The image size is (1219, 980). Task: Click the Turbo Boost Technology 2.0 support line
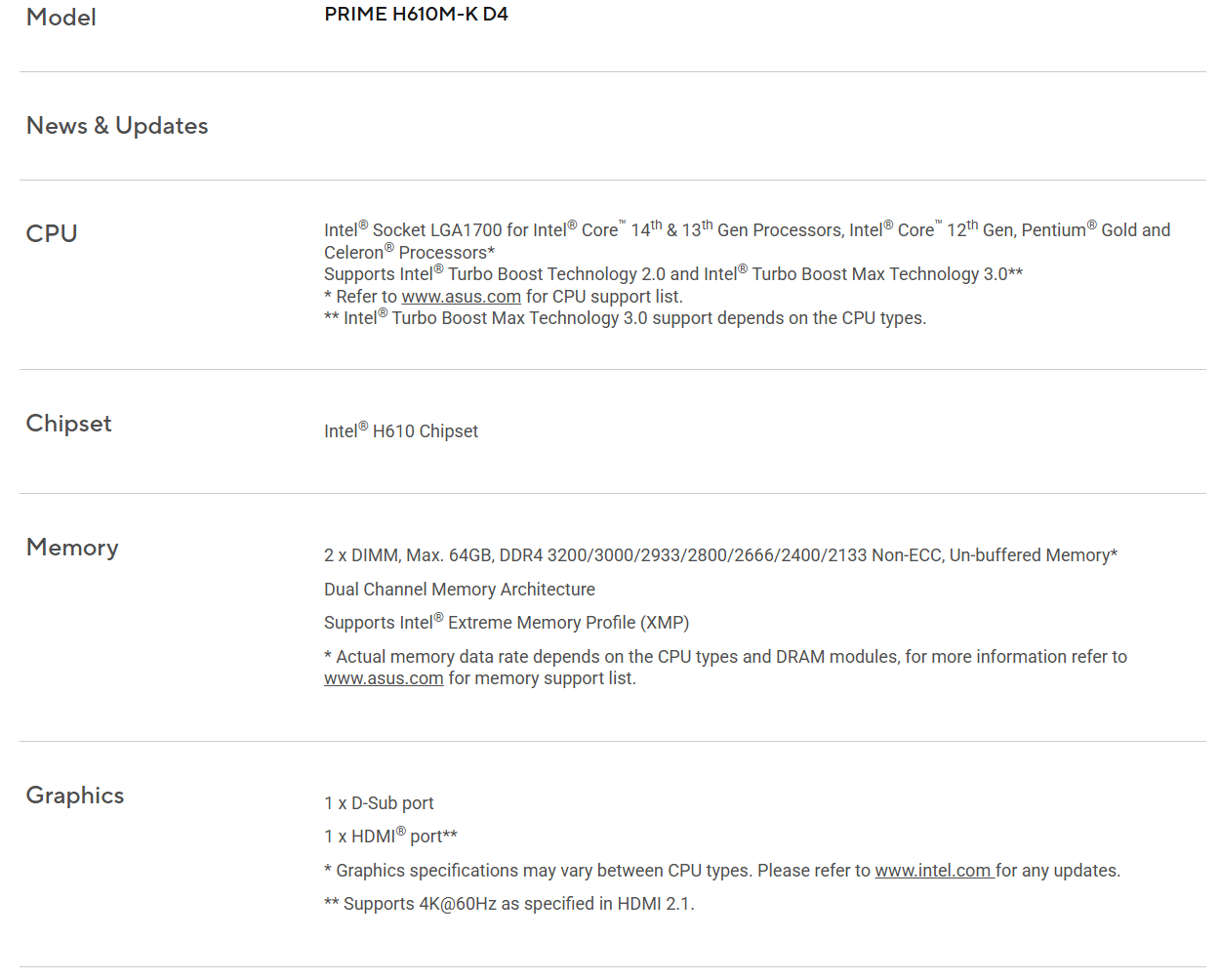[x=673, y=273]
